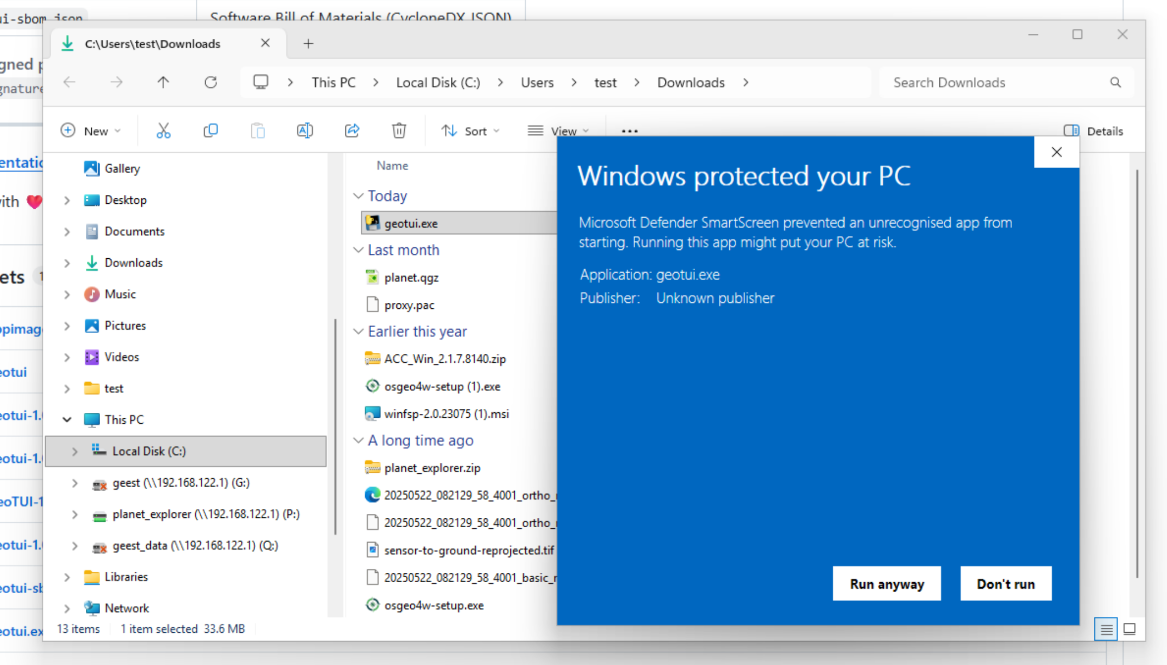Expand the Documents tree node
The height and width of the screenshot is (665, 1167).
(67, 231)
